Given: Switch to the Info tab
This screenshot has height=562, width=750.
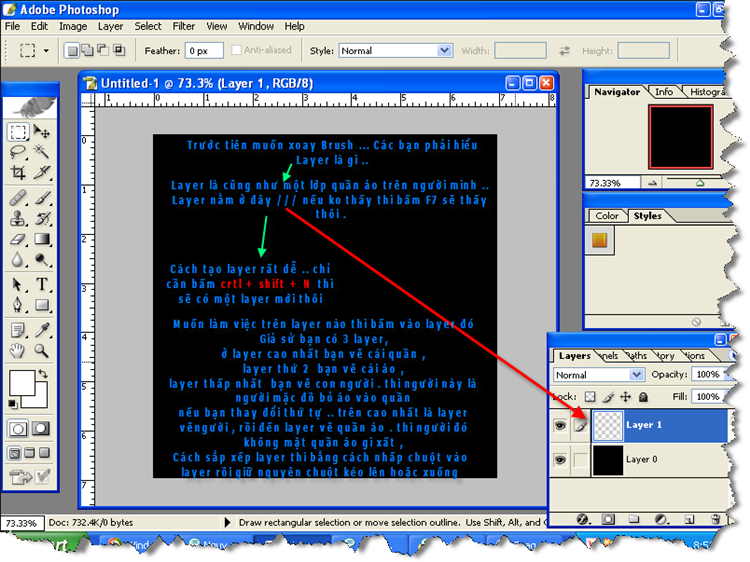Looking at the screenshot, I should [x=664, y=92].
